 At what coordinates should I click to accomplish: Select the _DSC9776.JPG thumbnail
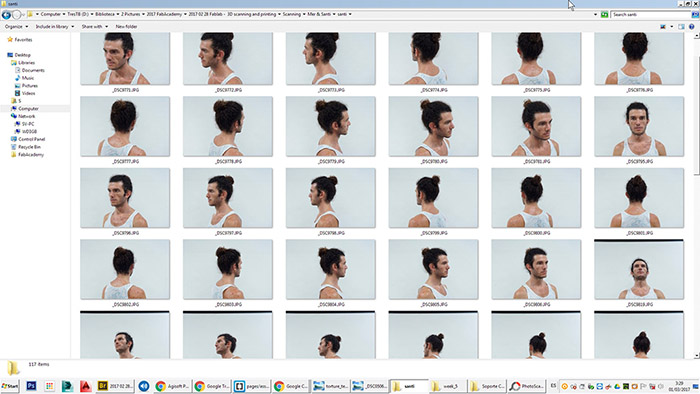639,58
